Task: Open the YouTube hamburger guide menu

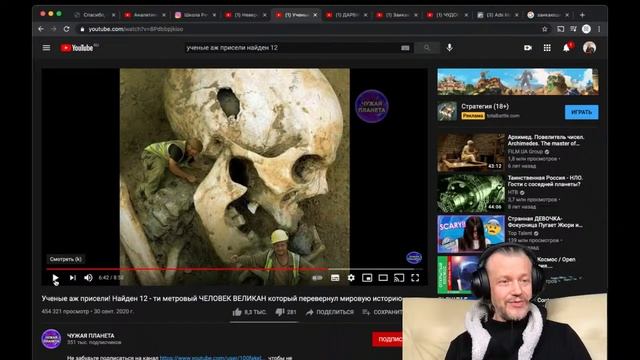Action: coord(47,48)
